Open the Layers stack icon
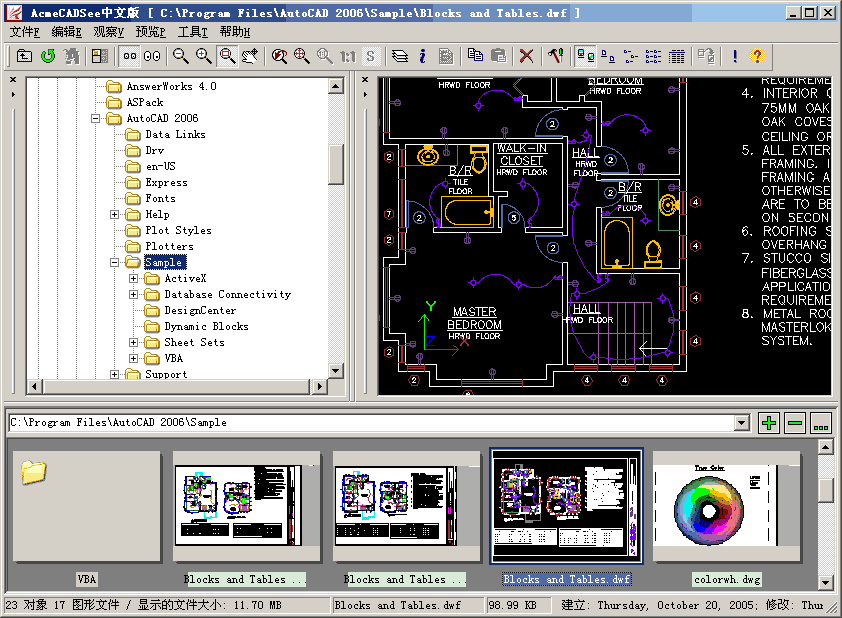842x618 pixels. [x=400, y=56]
